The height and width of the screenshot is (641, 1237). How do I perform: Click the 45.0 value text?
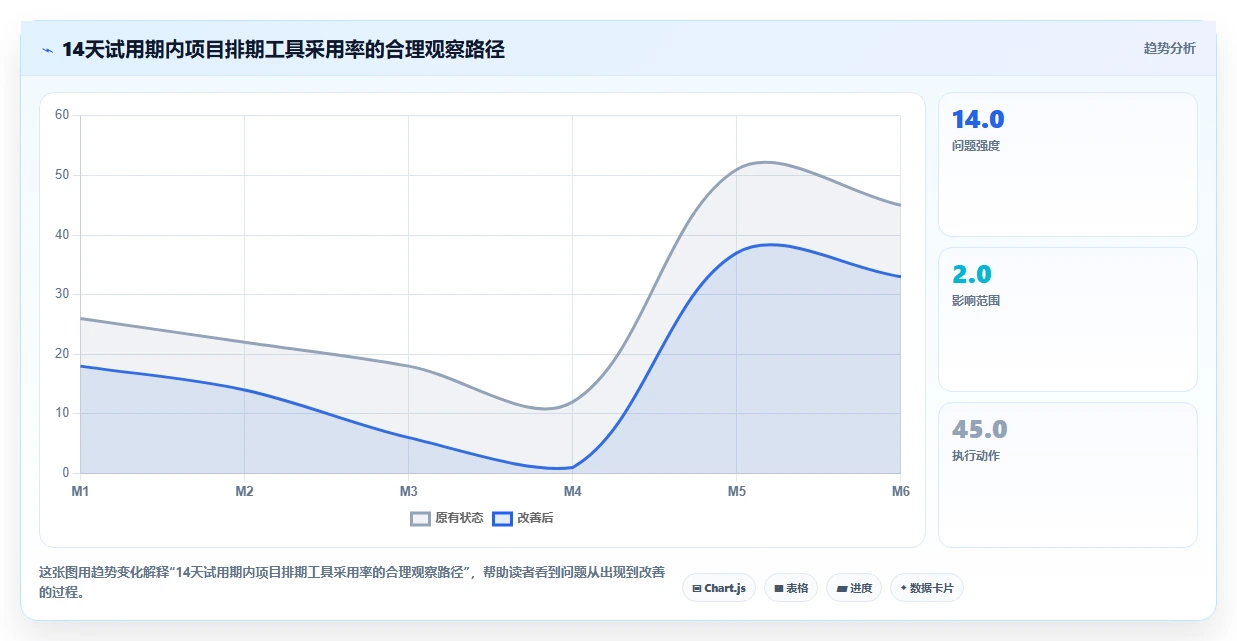tap(980, 429)
